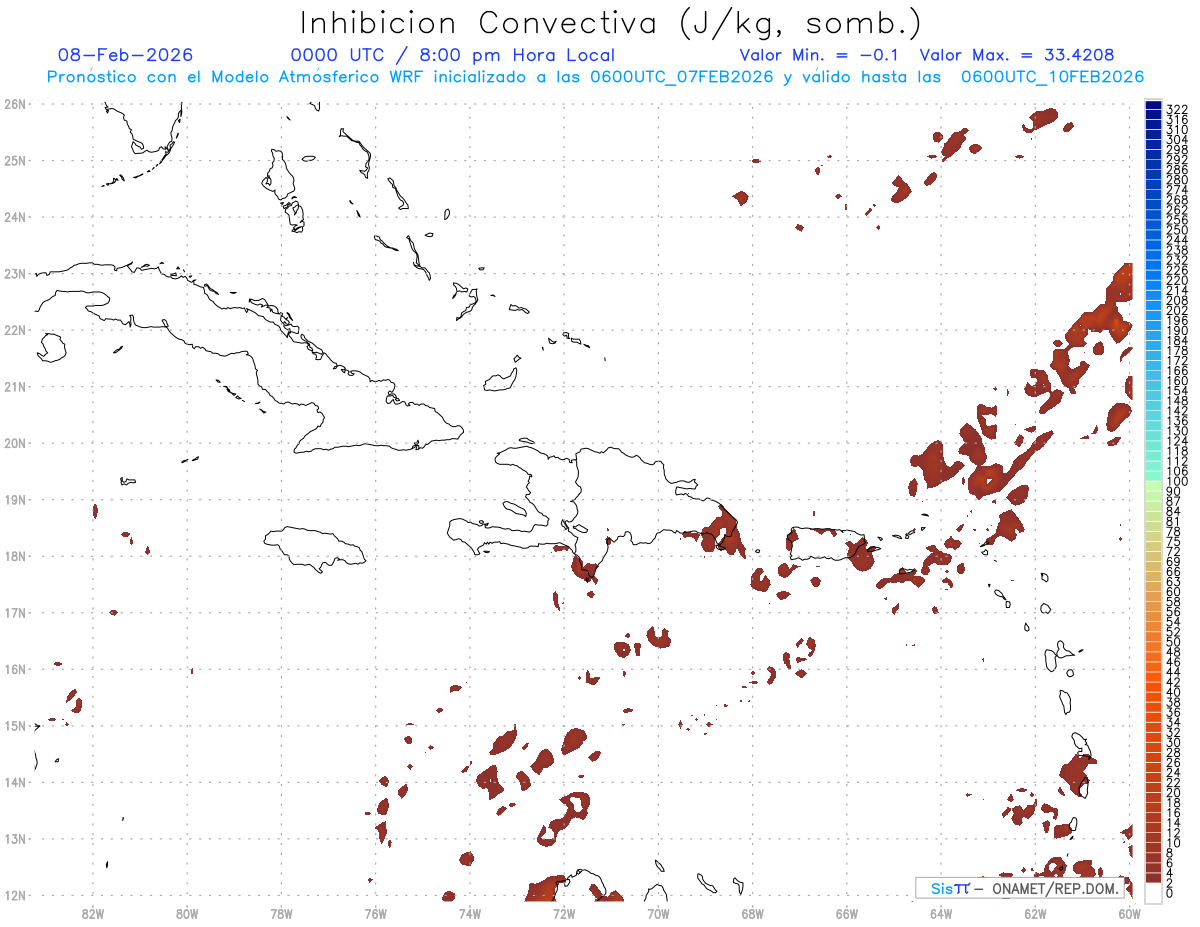Click the 62W longitude label
This screenshot has width=1200, height=927.
(x=1035, y=913)
